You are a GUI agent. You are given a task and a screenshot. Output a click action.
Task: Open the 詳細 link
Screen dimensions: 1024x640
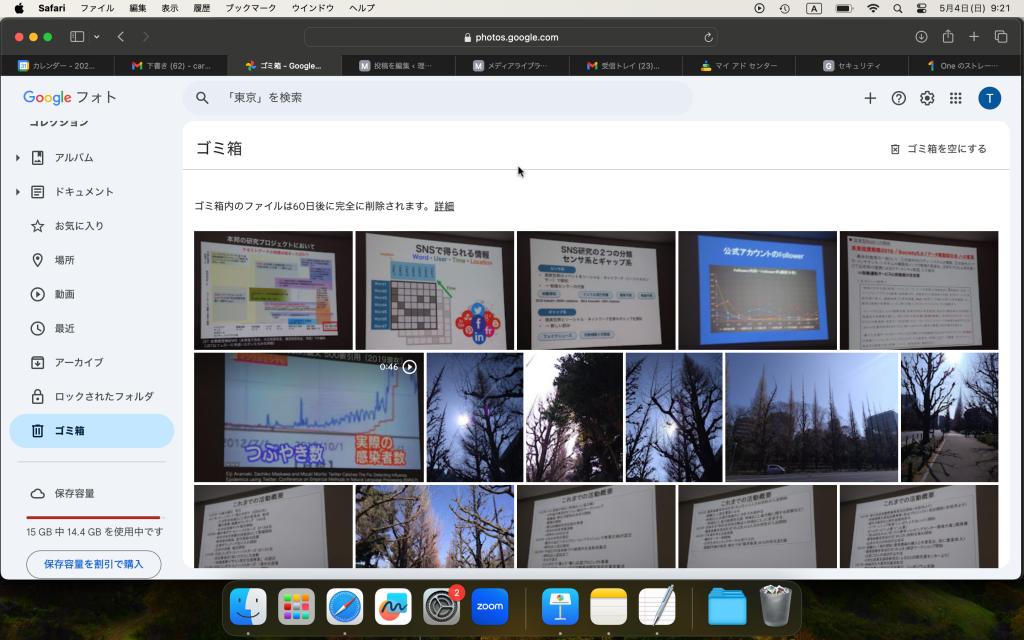click(444, 206)
